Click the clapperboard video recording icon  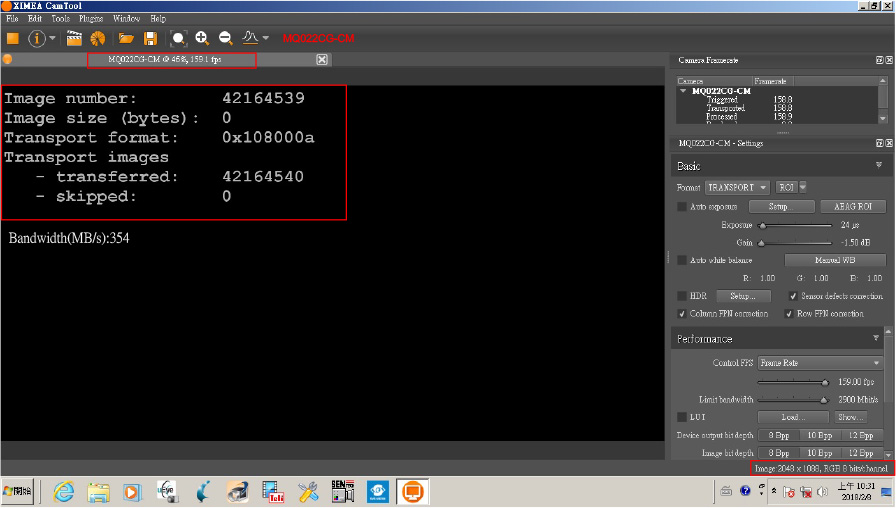[74, 38]
